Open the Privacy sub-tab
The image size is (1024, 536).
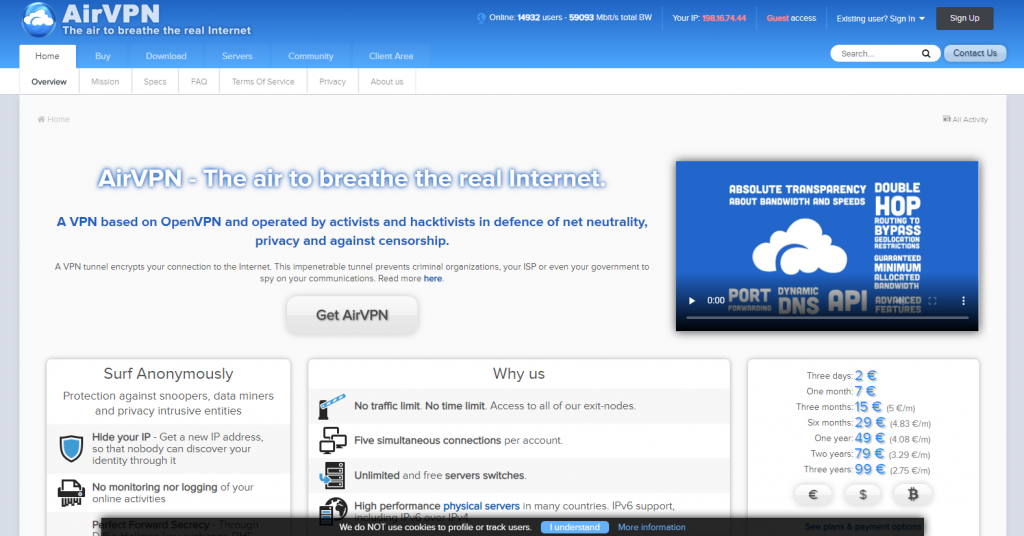(x=332, y=82)
